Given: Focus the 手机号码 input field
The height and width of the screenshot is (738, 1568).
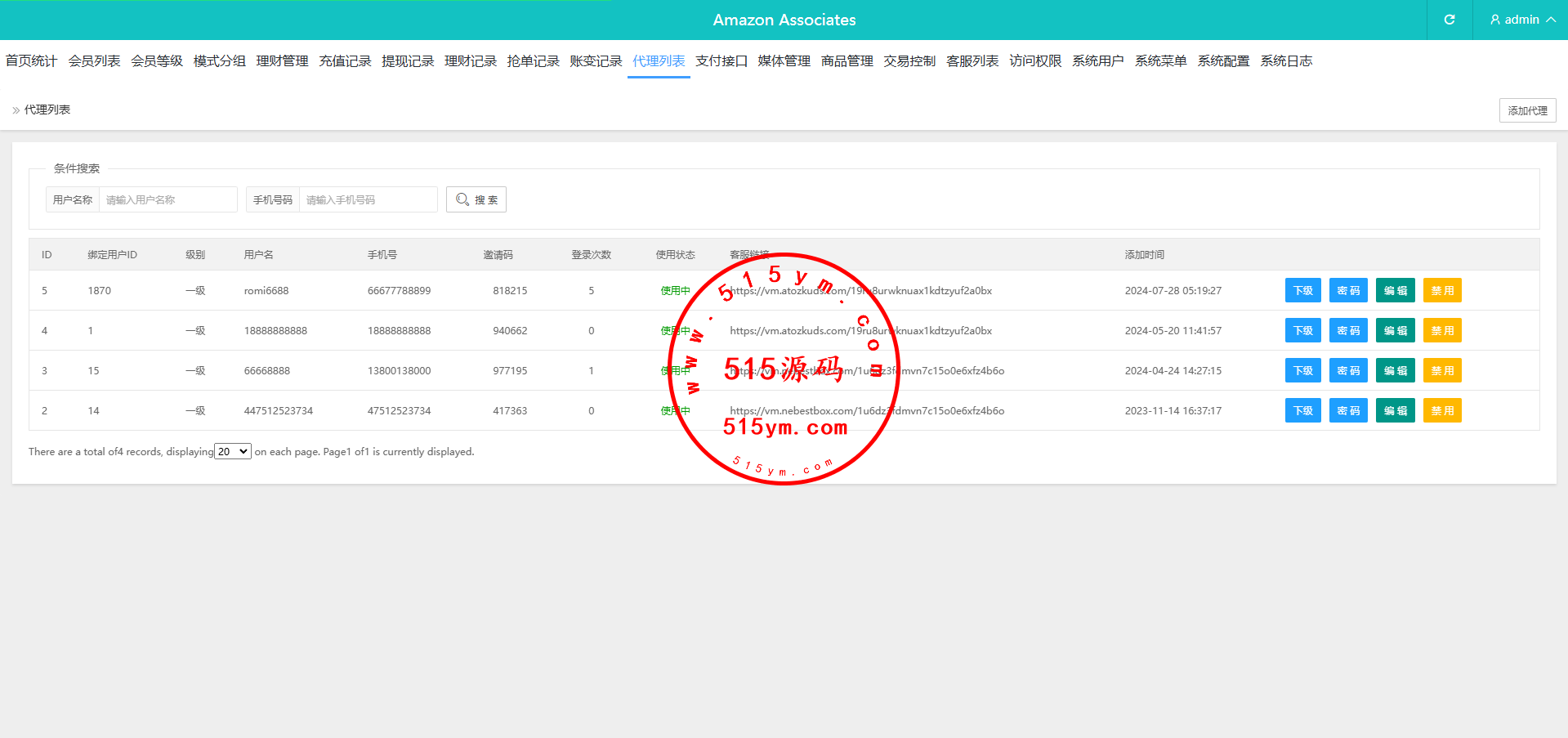Looking at the screenshot, I should [368, 199].
